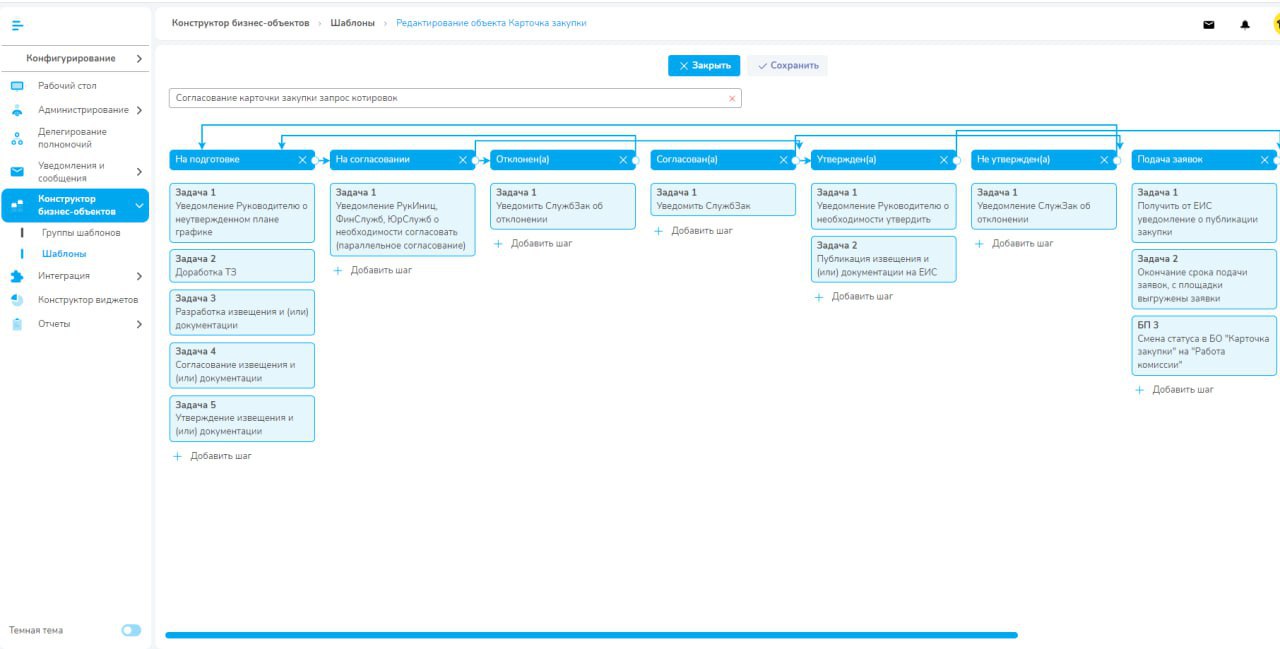Click Добавить шаг under Согласован(а) column
Image resolution: width=1280 pixels, height=649 pixels.
tap(696, 230)
